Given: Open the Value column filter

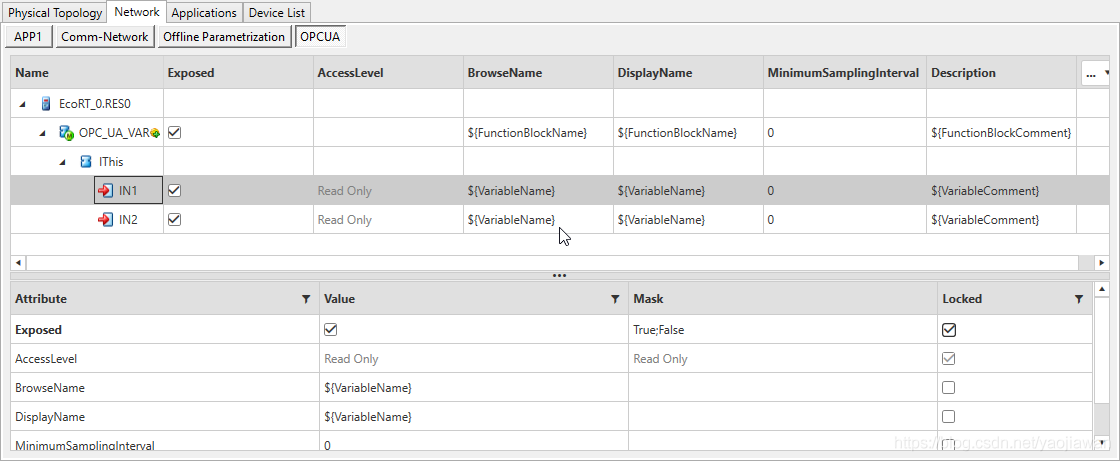Looking at the screenshot, I should coord(615,299).
